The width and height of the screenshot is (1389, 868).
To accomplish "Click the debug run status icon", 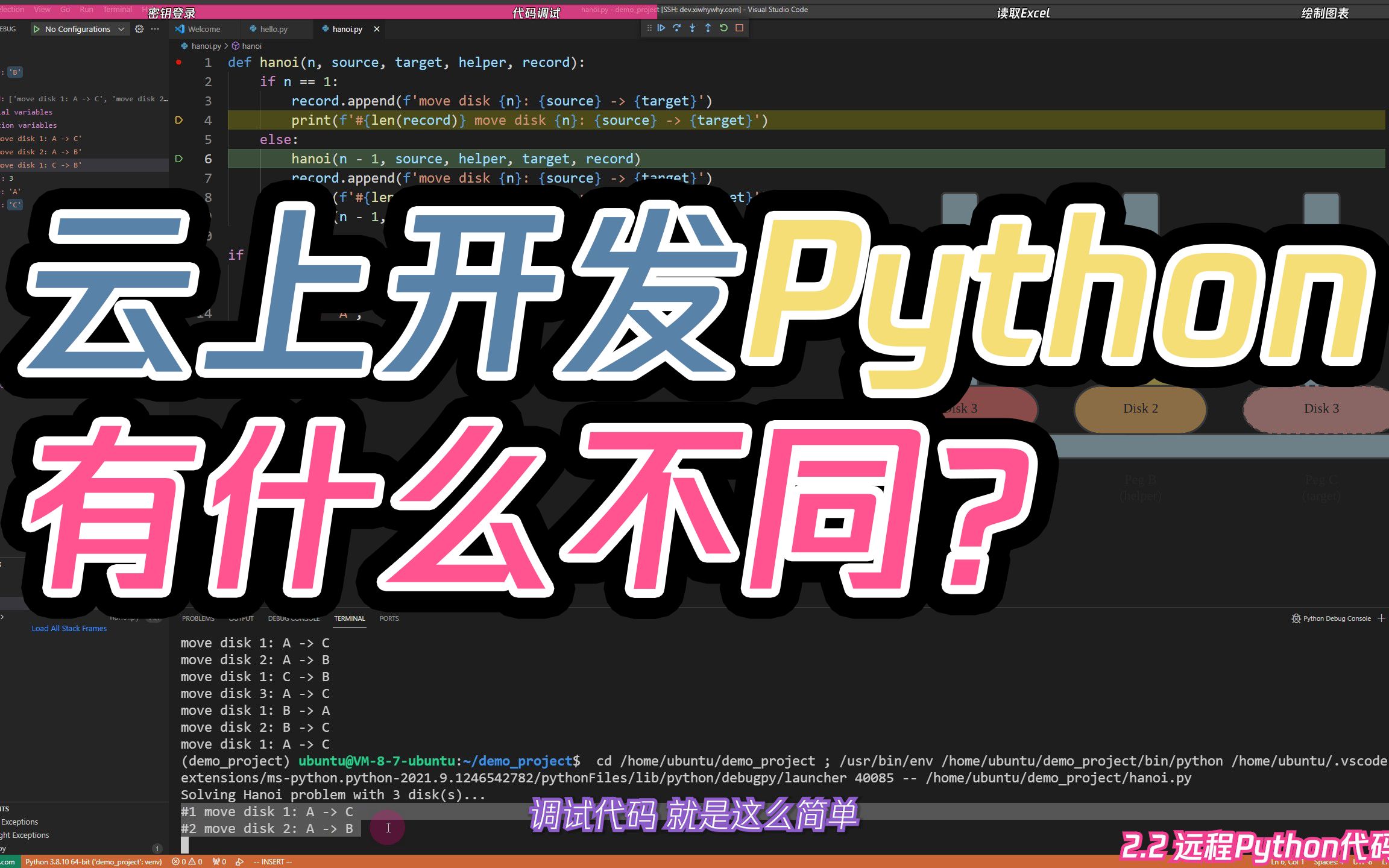I will (x=240, y=862).
